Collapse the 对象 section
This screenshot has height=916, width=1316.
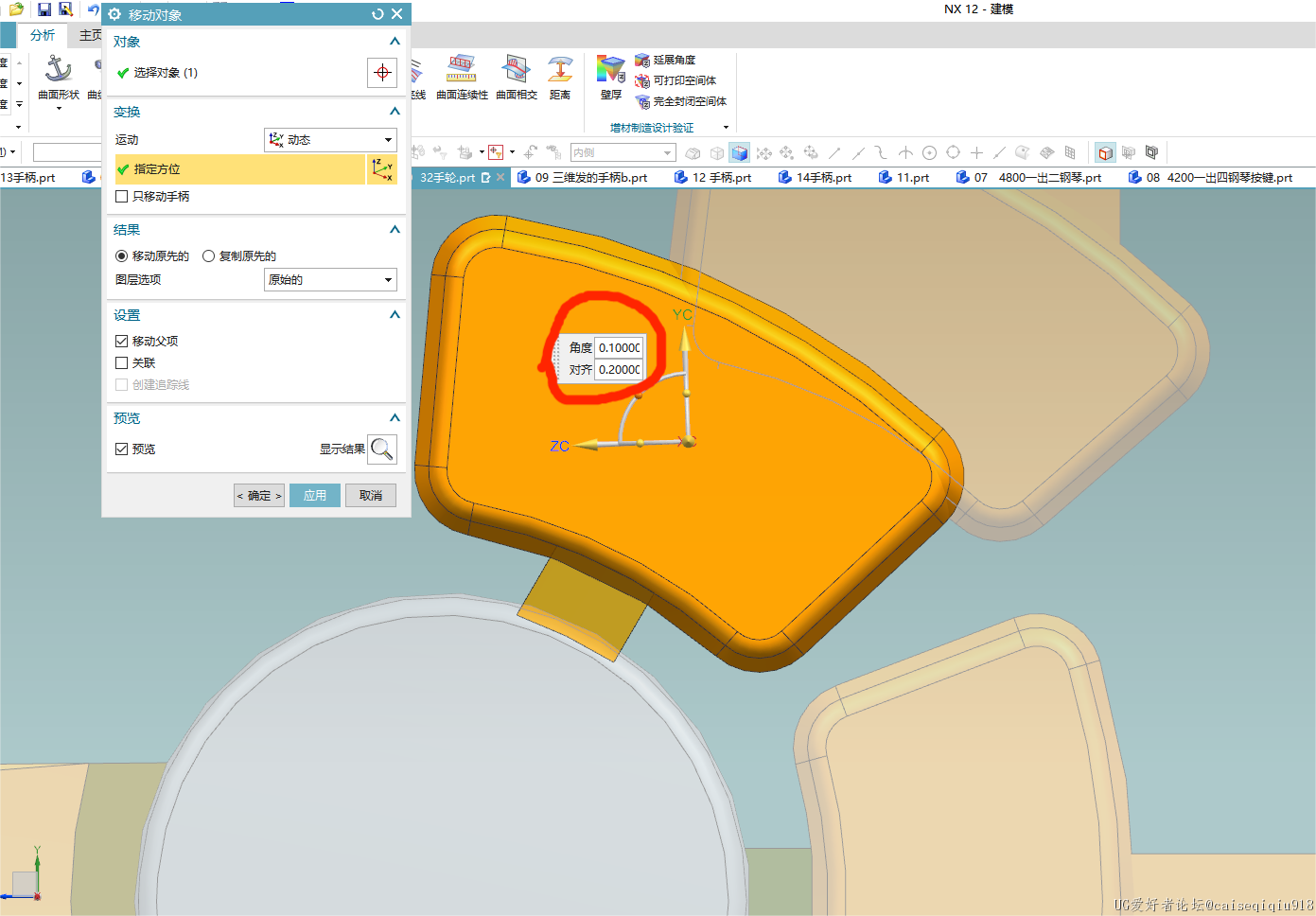coord(395,42)
